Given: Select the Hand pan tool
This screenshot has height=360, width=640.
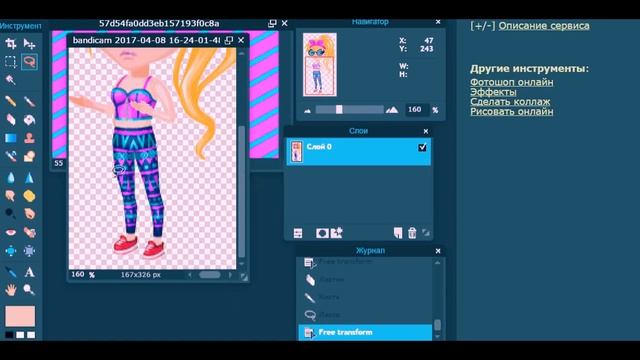Looking at the screenshot, I should coord(11,290).
